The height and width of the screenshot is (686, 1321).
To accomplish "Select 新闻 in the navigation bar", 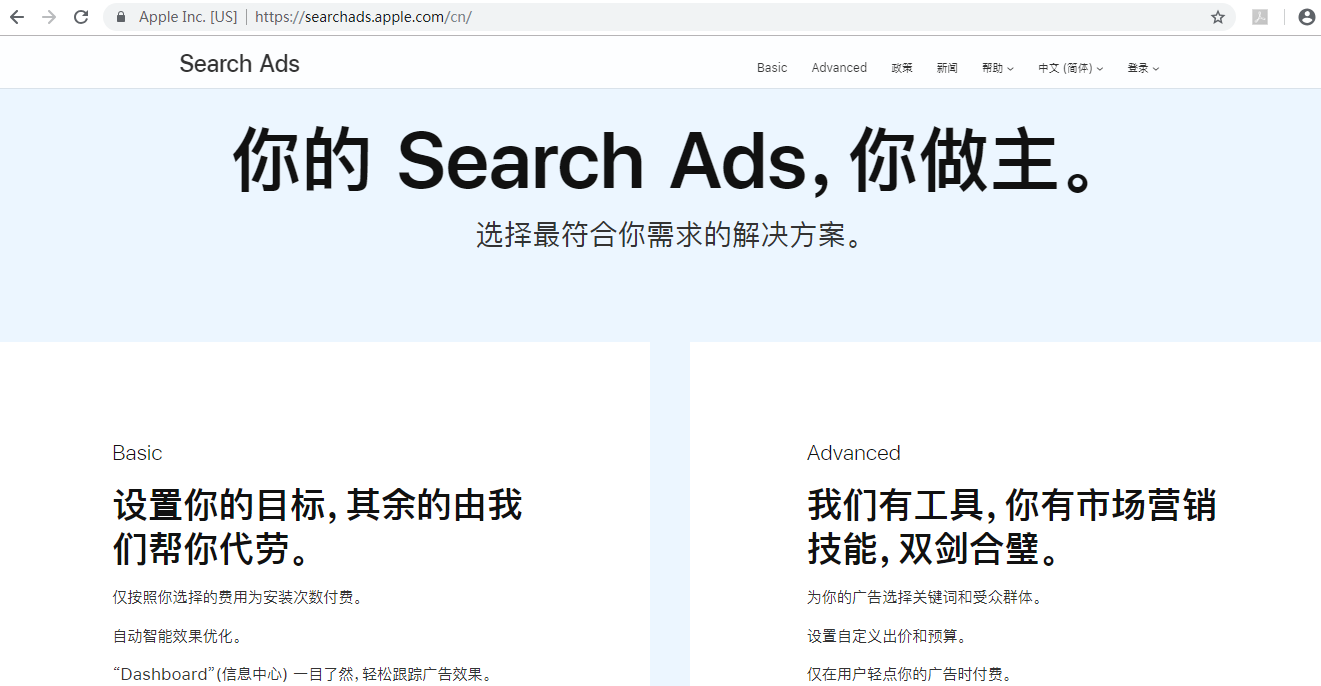I will (947, 68).
